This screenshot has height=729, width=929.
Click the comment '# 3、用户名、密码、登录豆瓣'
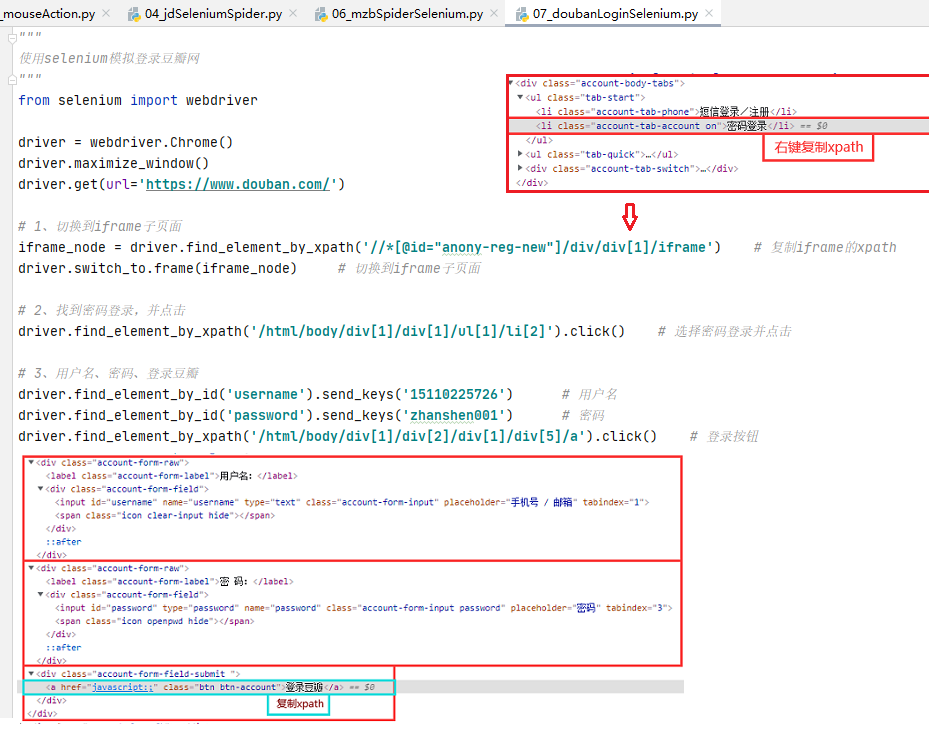click(108, 373)
